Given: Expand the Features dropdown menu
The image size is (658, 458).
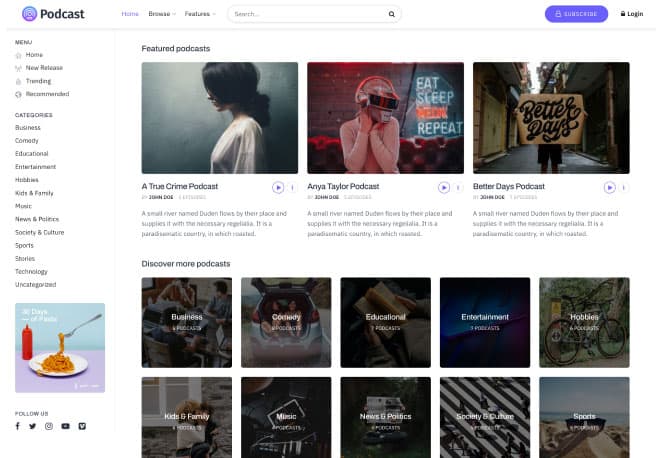Looking at the screenshot, I should click(x=200, y=14).
